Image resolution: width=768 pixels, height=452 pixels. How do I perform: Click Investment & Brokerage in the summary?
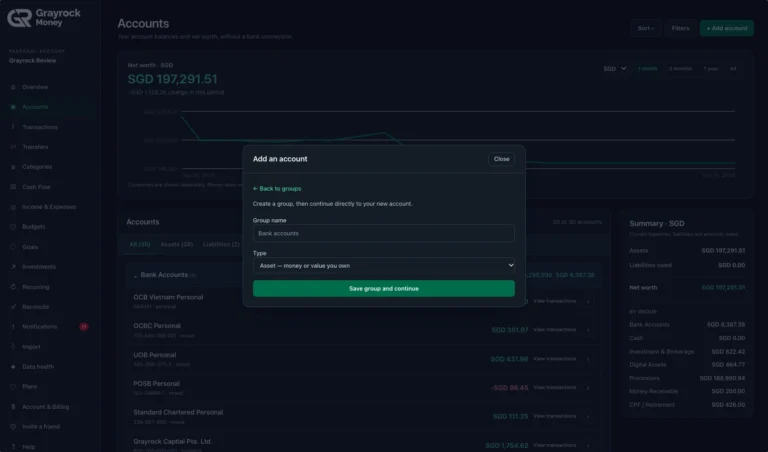tap(661, 352)
